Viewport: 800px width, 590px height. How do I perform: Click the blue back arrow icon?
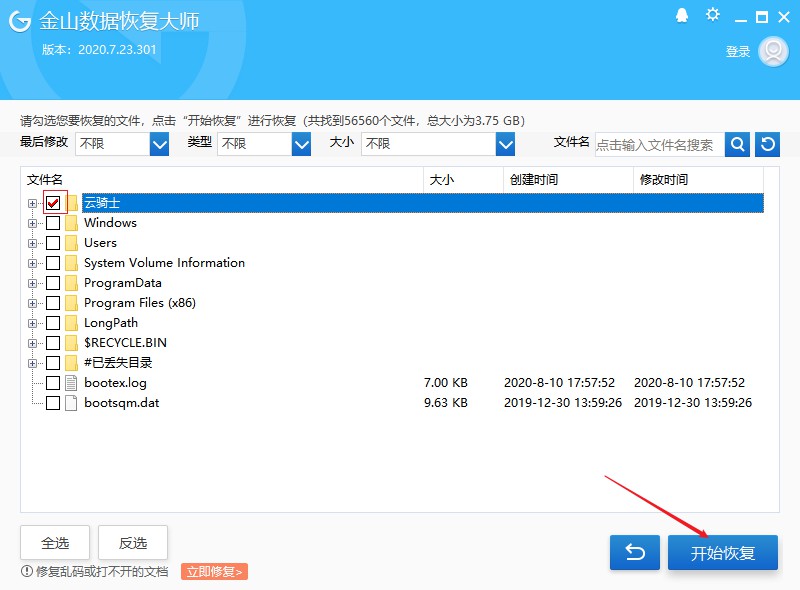tap(634, 551)
